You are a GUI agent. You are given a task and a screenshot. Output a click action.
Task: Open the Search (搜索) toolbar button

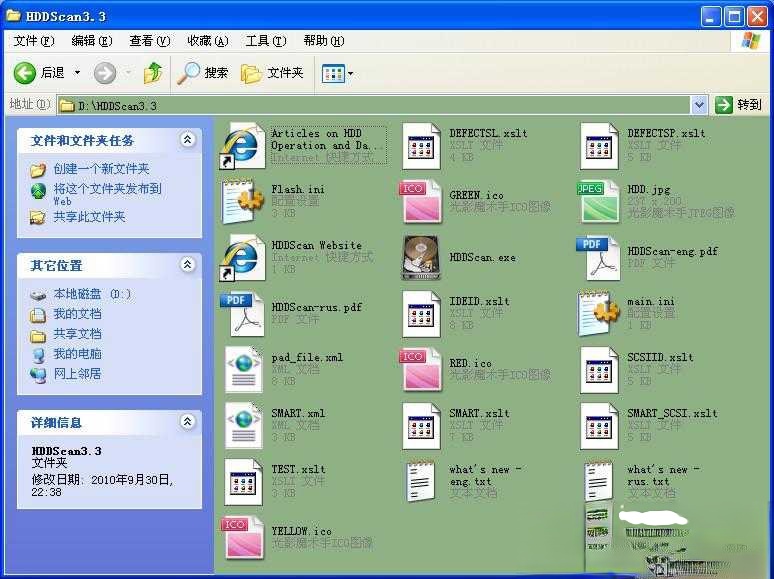(x=202, y=73)
